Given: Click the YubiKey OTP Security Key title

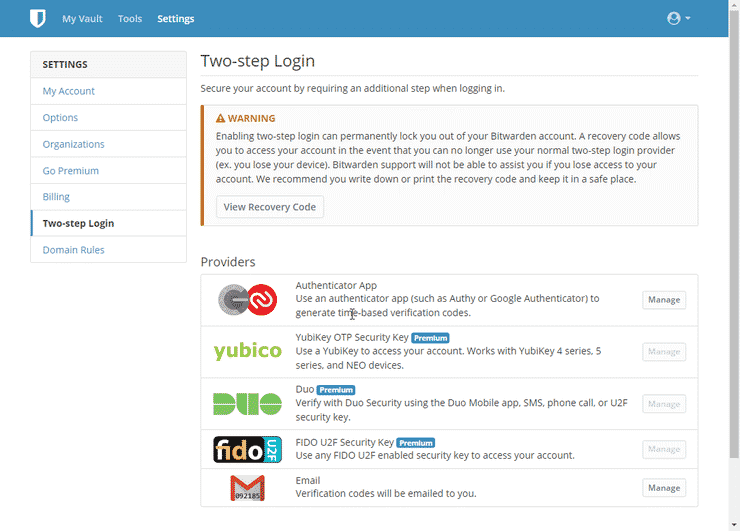Looking at the screenshot, I should tap(352, 337).
